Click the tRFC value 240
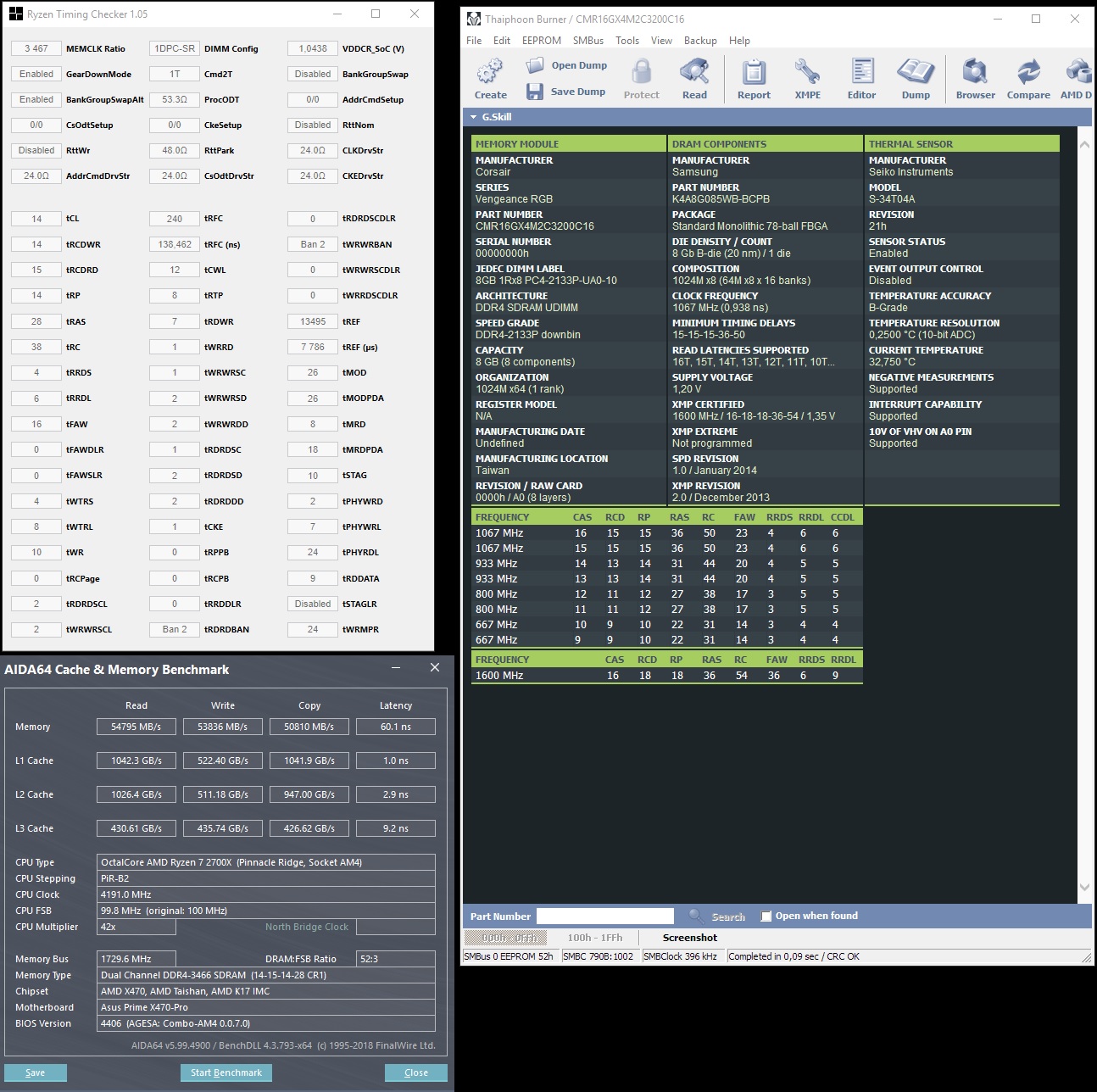The image size is (1097, 1092). 175,219
